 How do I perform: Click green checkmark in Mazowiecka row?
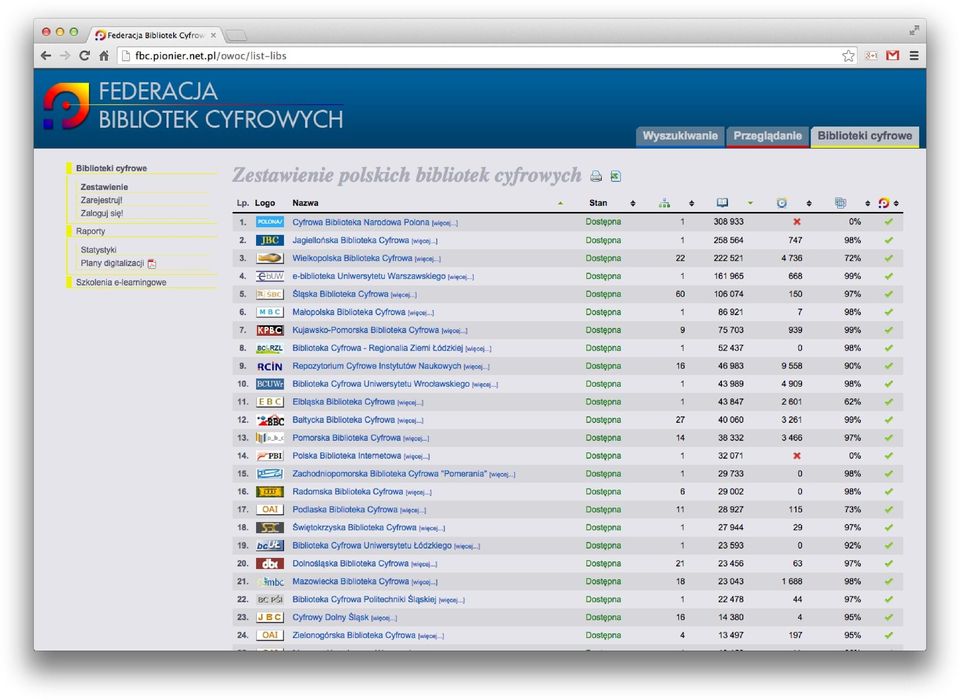(x=889, y=582)
